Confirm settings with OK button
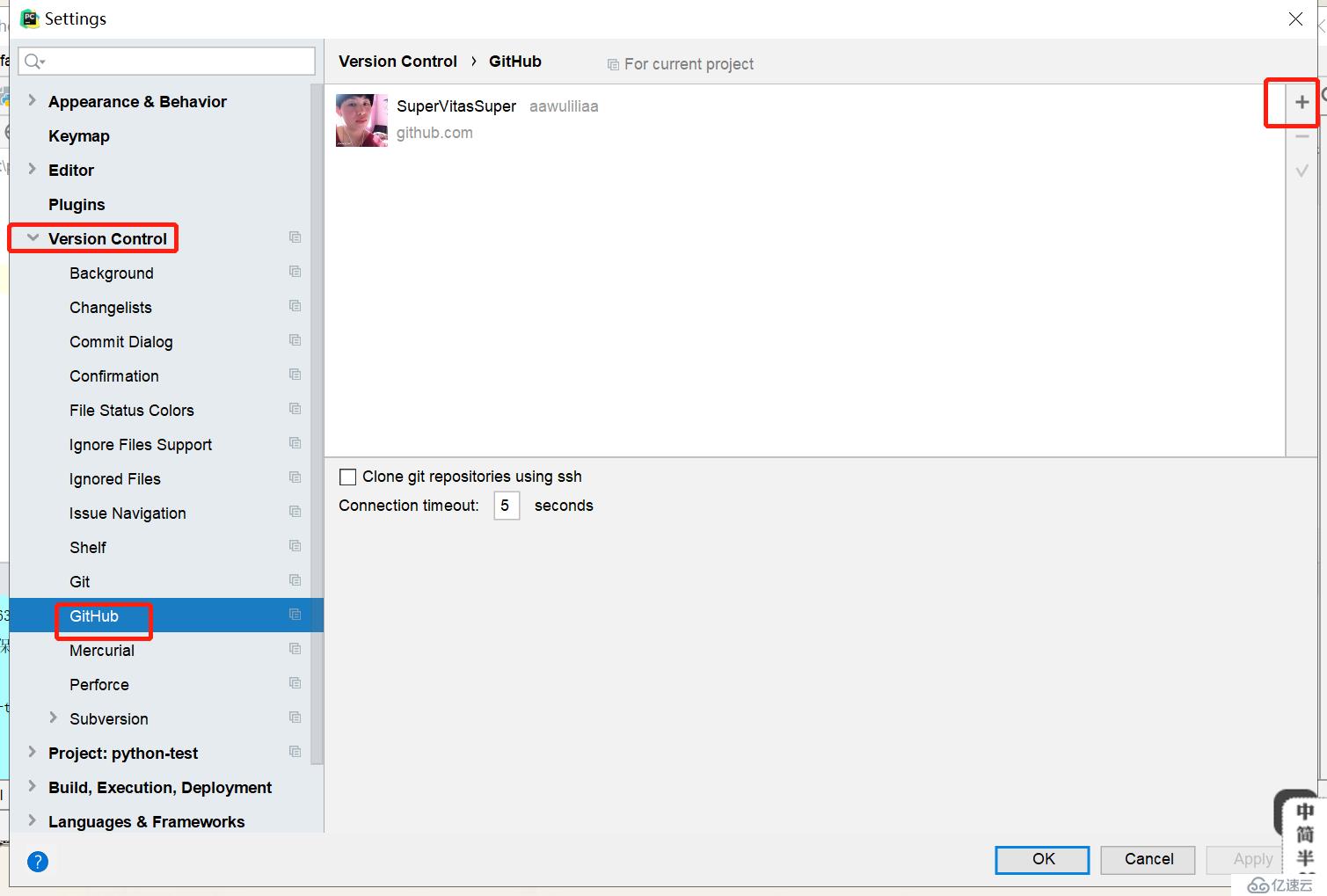The width and height of the screenshot is (1327, 896). coord(1043,860)
